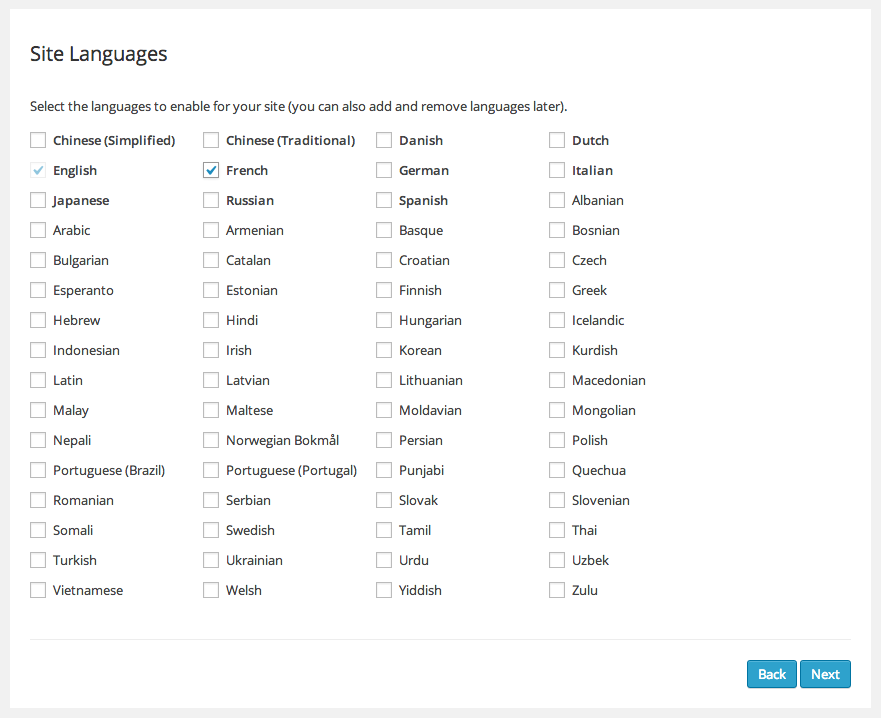Uncheck the French language checkbox

coord(211,171)
